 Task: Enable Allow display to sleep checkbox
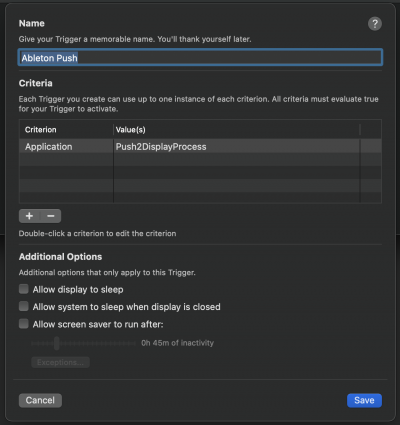(24, 289)
